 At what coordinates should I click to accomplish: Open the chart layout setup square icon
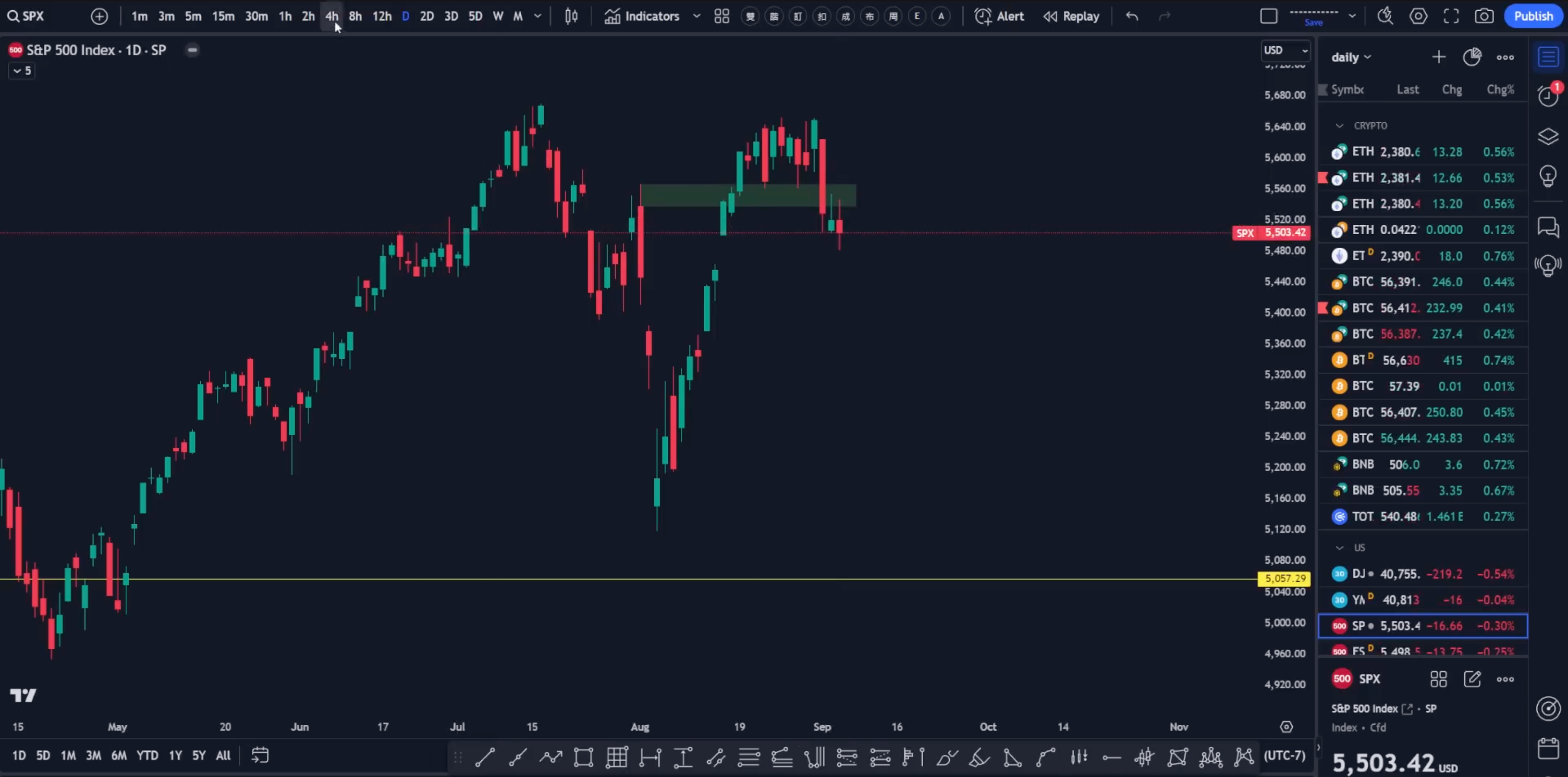tap(1268, 16)
